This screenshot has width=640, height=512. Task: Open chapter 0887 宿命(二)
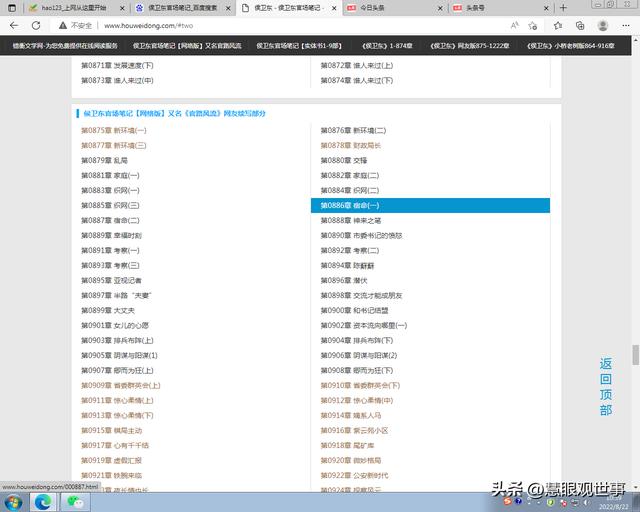tap(110, 220)
